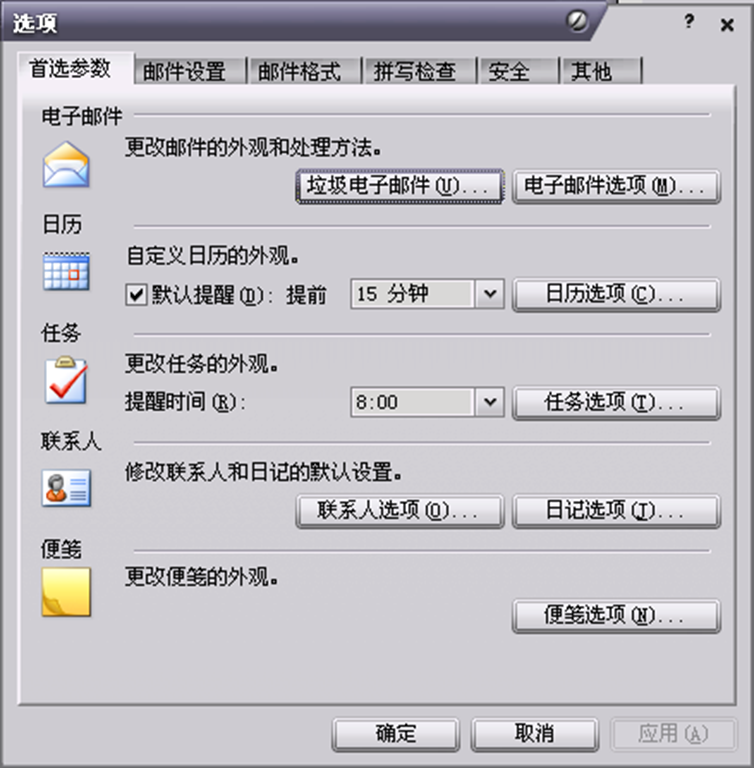Toggle the 默认提醒 checkbox
Viewport: 754px width, 768px height.
click(136, 295)
